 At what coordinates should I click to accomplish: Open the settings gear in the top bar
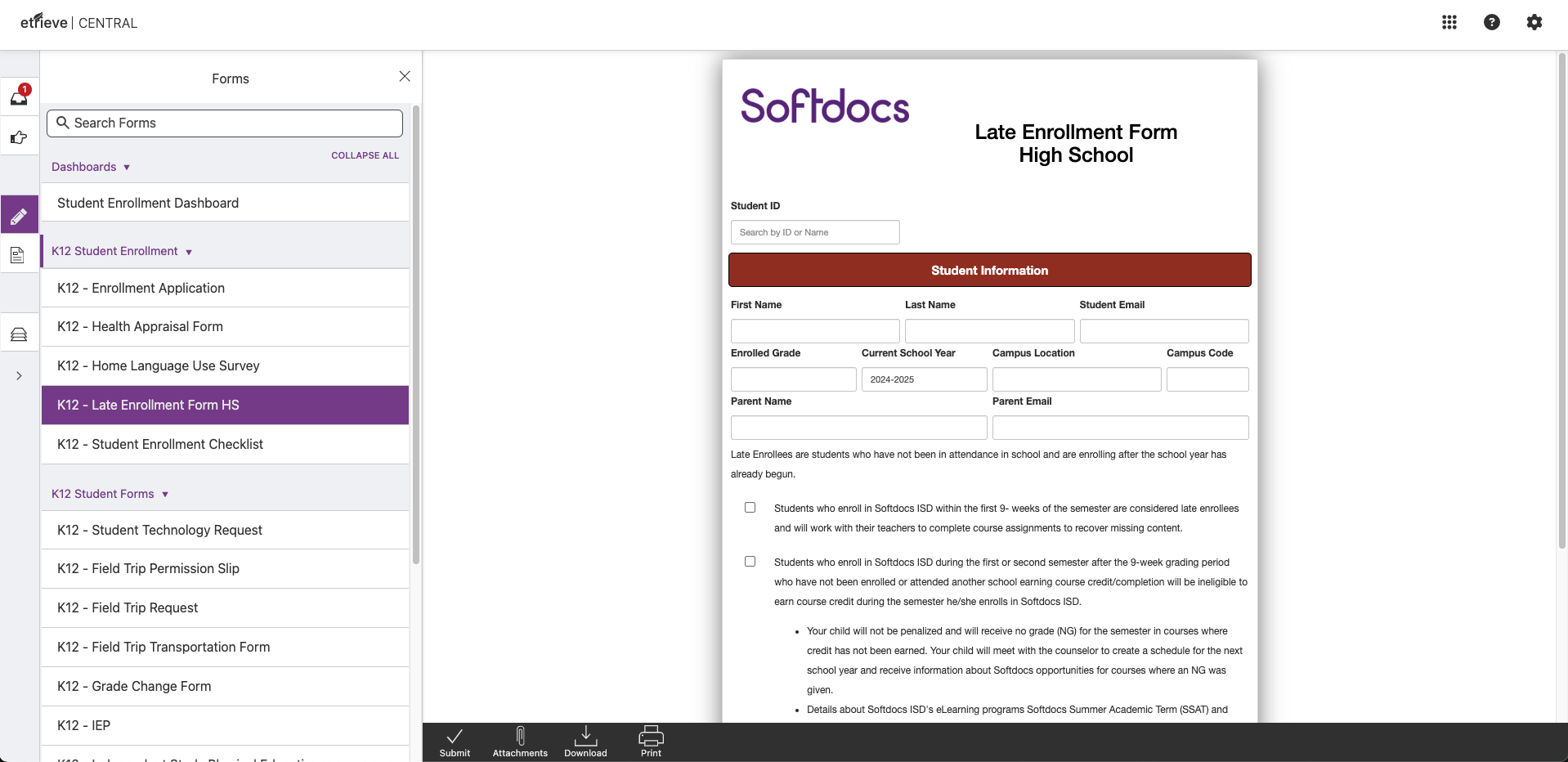click(1534, 22)
